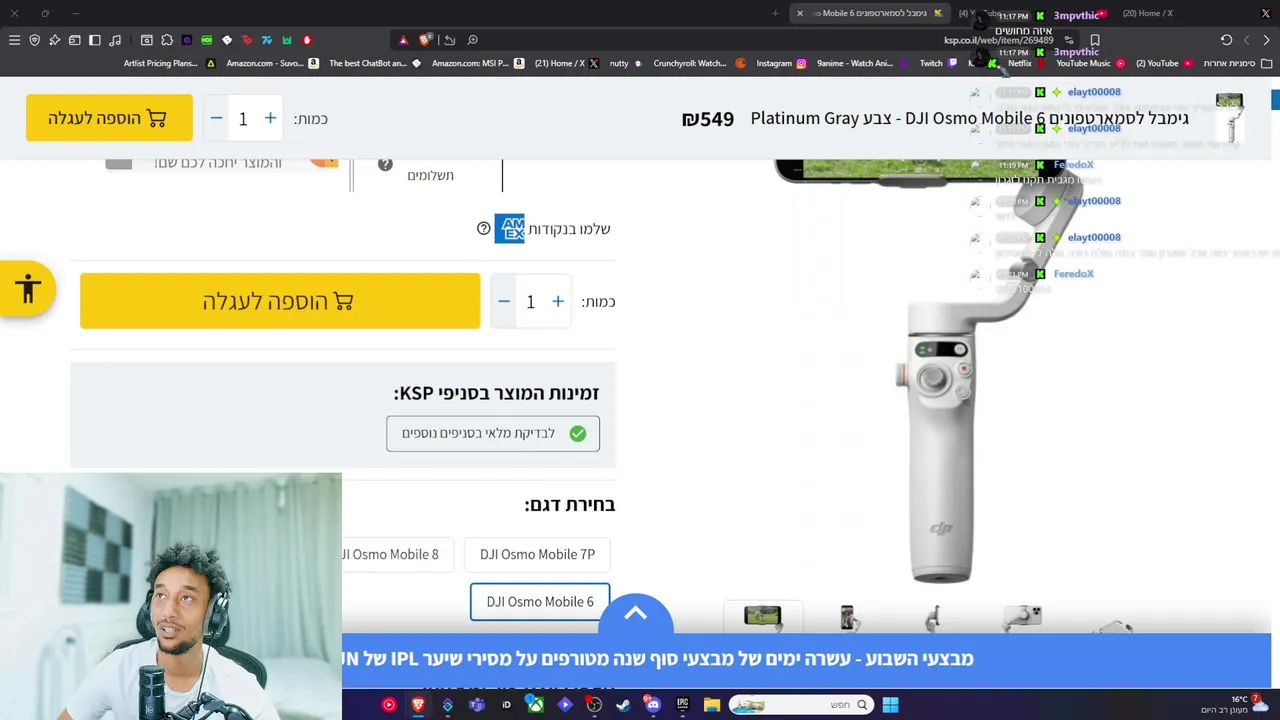Viewport: 1280px width, 720px height.
Task: Open File Explorer from the taskbar
Action: [712, 705]
